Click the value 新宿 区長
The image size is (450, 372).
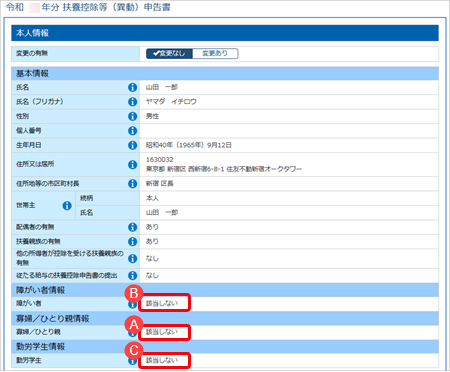point(160,184)
